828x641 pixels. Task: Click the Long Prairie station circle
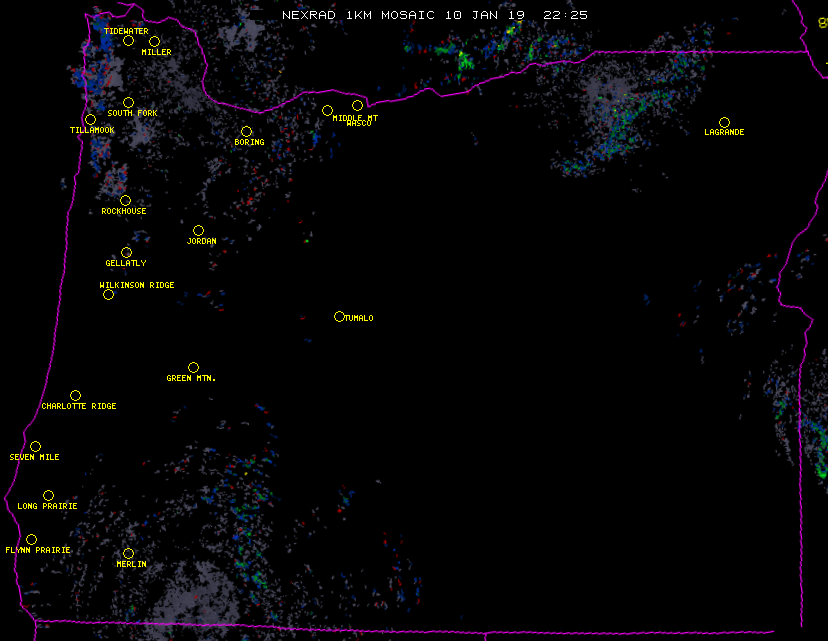point(48,496)
